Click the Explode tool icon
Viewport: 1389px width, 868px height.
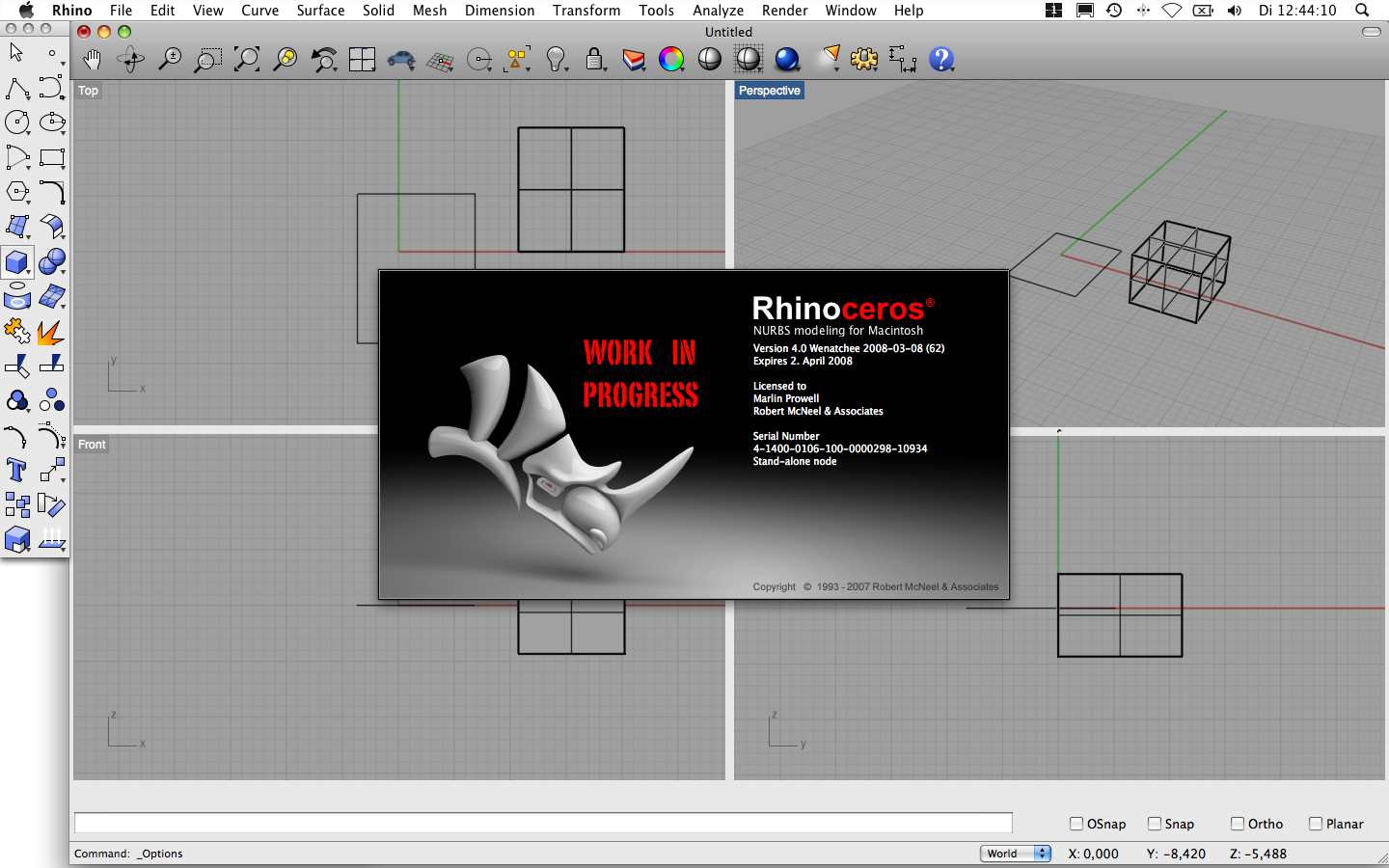coord(51,333)
